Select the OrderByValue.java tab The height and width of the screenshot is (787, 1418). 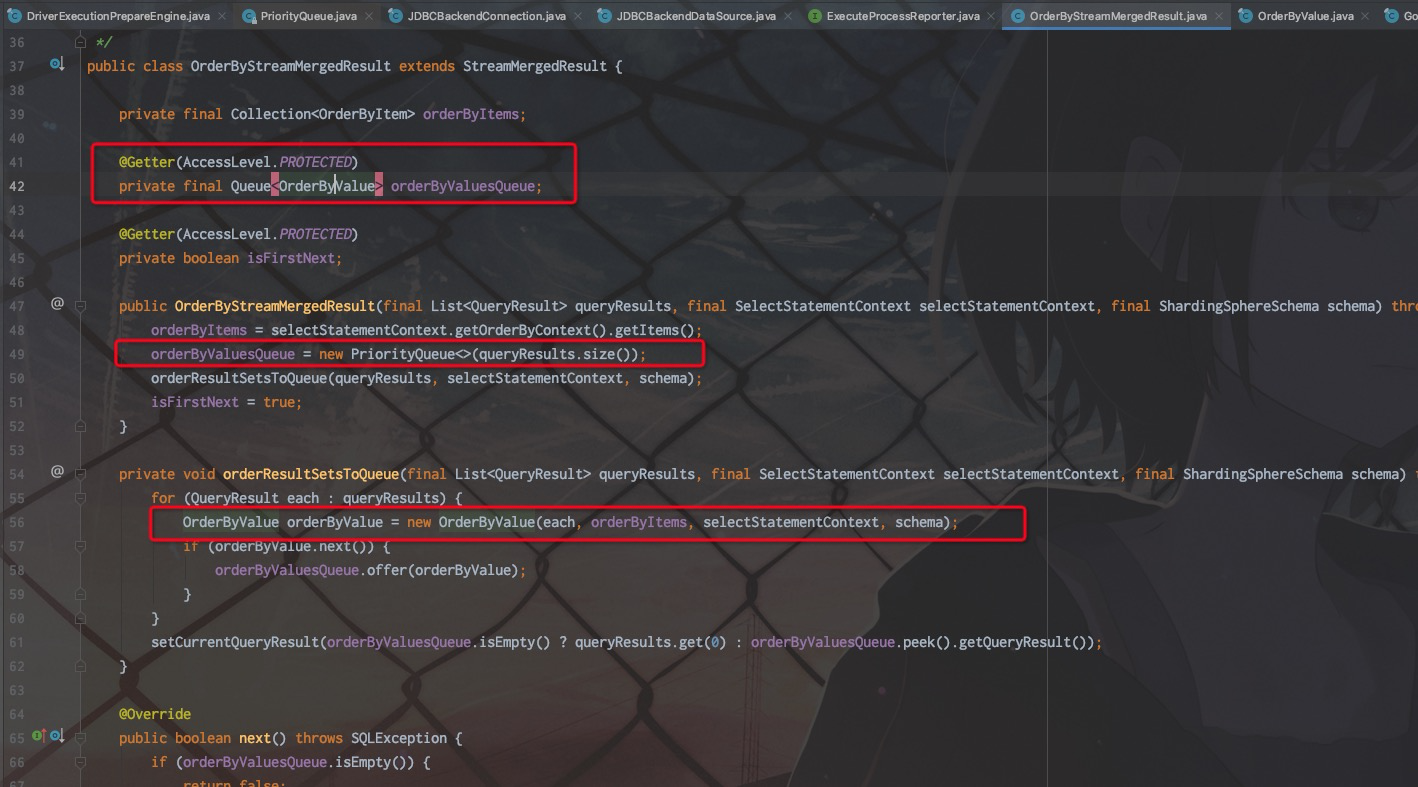(x=1305, y=16)
